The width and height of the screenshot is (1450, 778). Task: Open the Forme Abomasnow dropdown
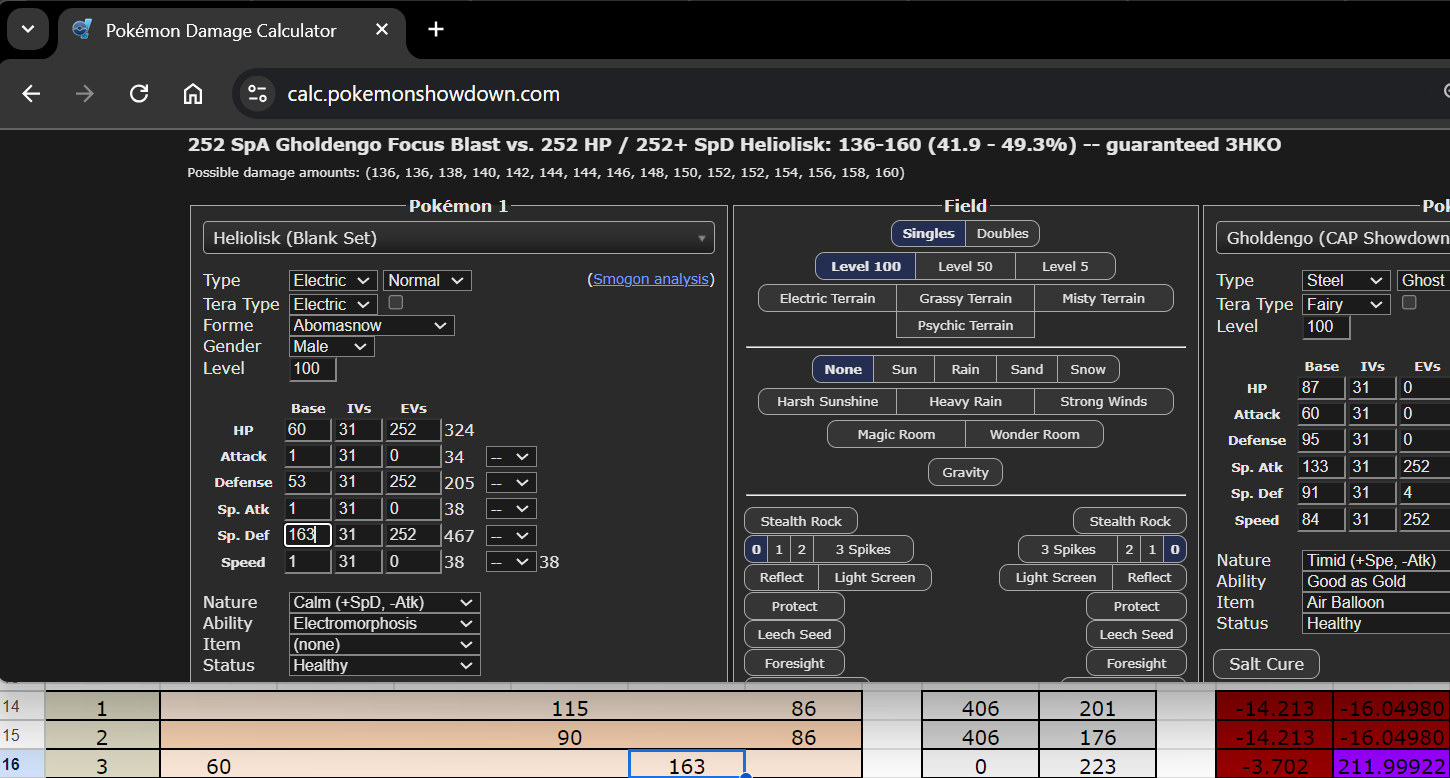coord(372,326)
